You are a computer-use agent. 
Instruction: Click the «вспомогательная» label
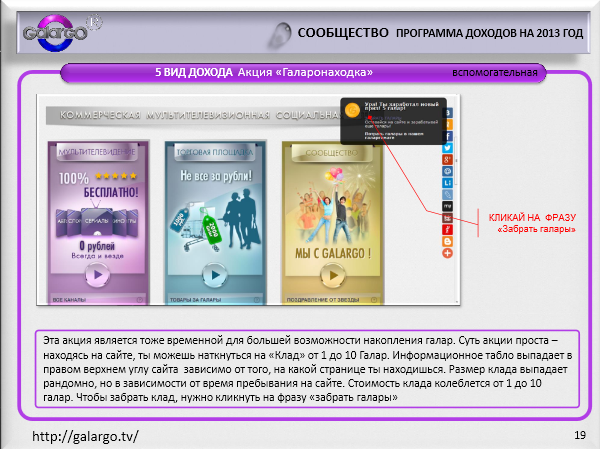click(494, 73)
